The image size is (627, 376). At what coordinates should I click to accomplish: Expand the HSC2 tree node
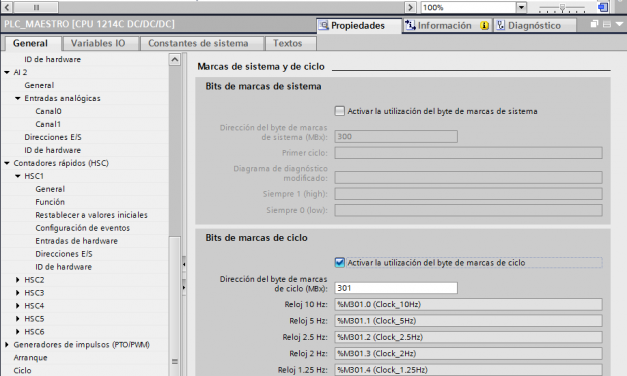(x=18, y=280)
